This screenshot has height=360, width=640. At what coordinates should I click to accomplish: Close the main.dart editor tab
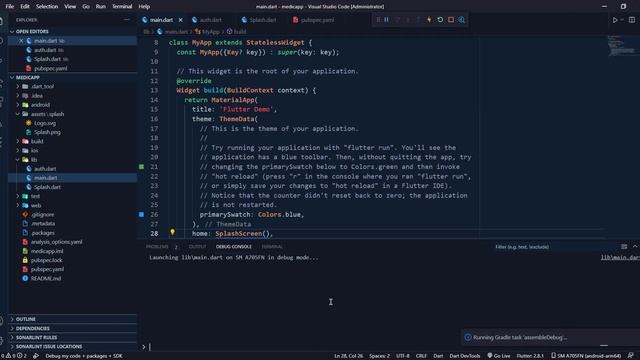click(180, 20)
